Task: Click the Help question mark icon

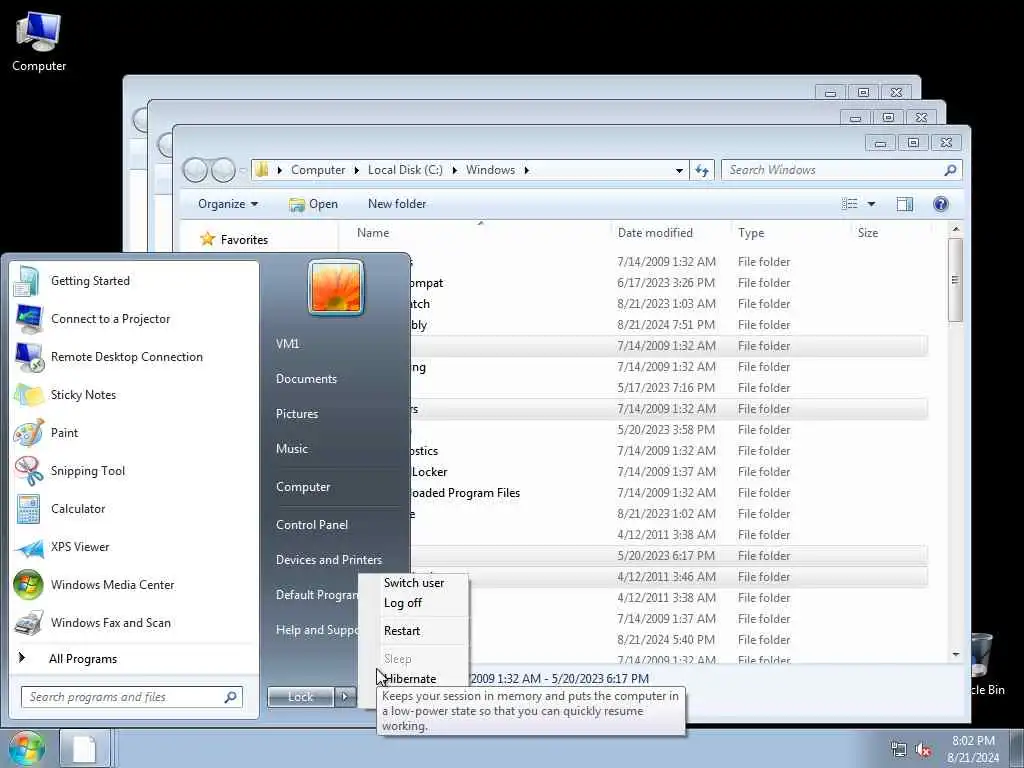Action: 940,204
